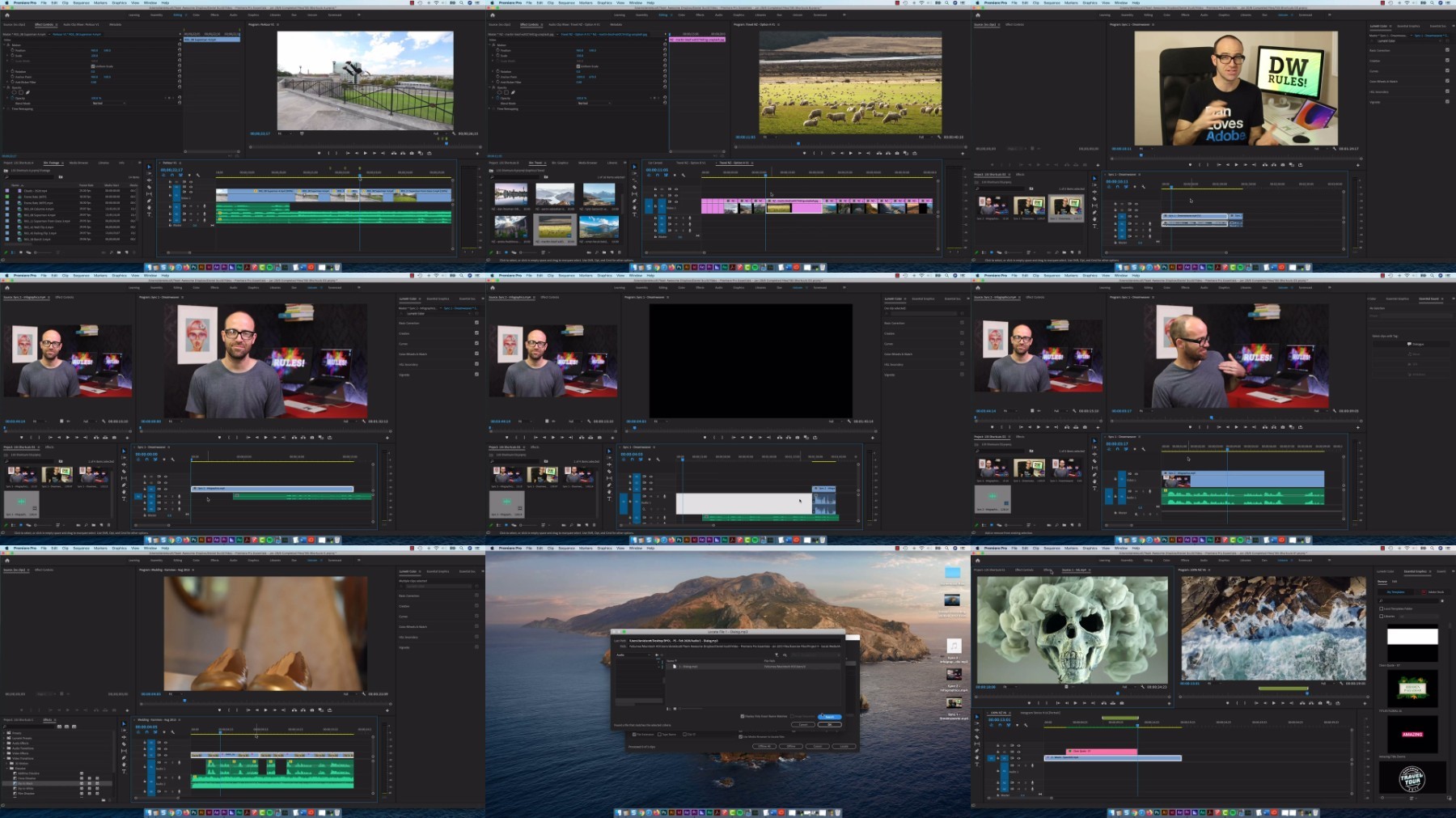The image size is (1456, 818).
Task: Expand Video Effects folder in wedding shoes Effects panel
Action: coord(4,753)
